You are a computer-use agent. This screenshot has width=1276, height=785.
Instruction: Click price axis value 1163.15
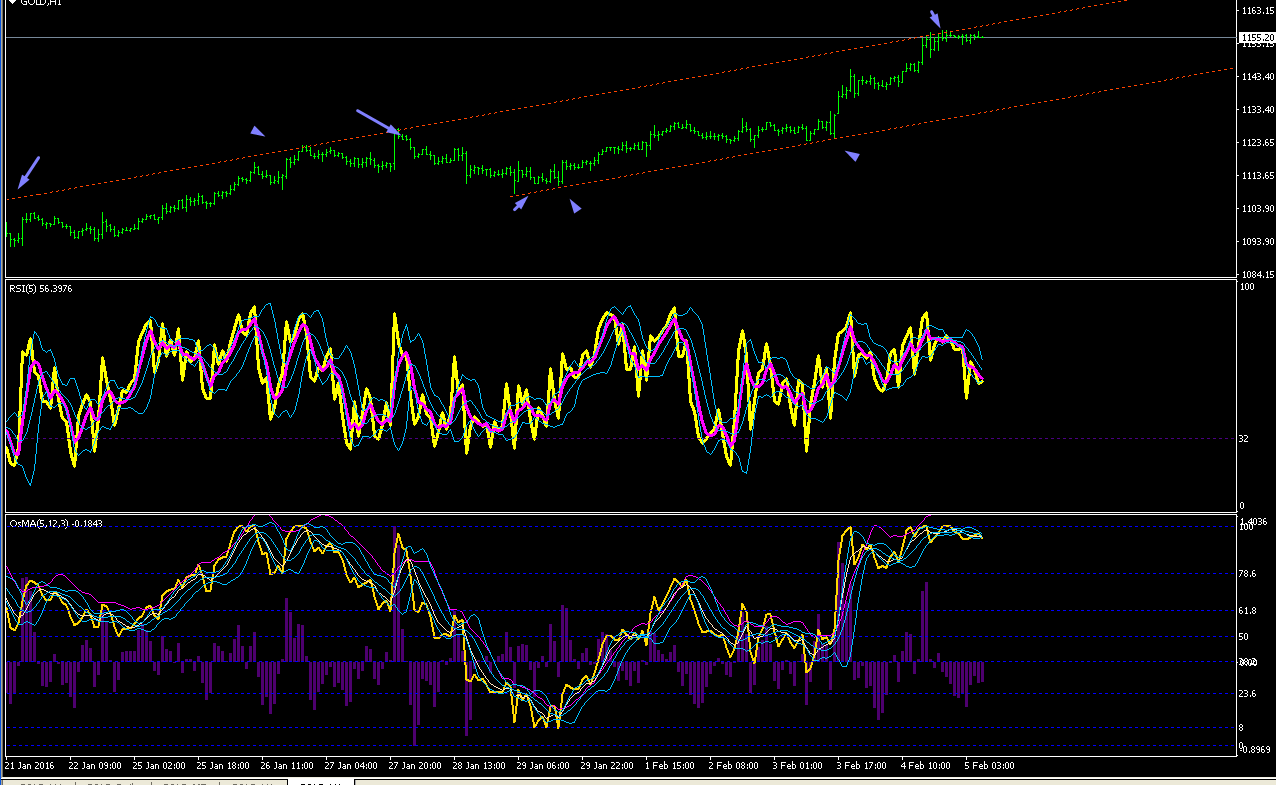[1256, 10]
